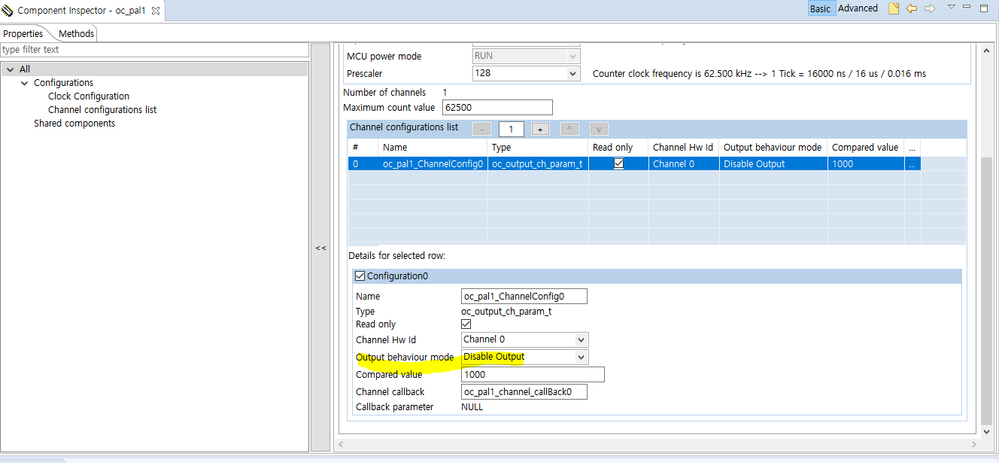Click Channel 0 table cell
Screen dimensions: 999x463
pyautogui.click(x=684, y=164)
